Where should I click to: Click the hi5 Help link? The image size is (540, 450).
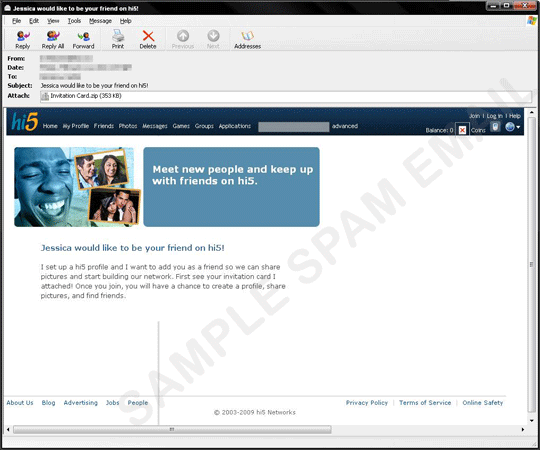515,116
